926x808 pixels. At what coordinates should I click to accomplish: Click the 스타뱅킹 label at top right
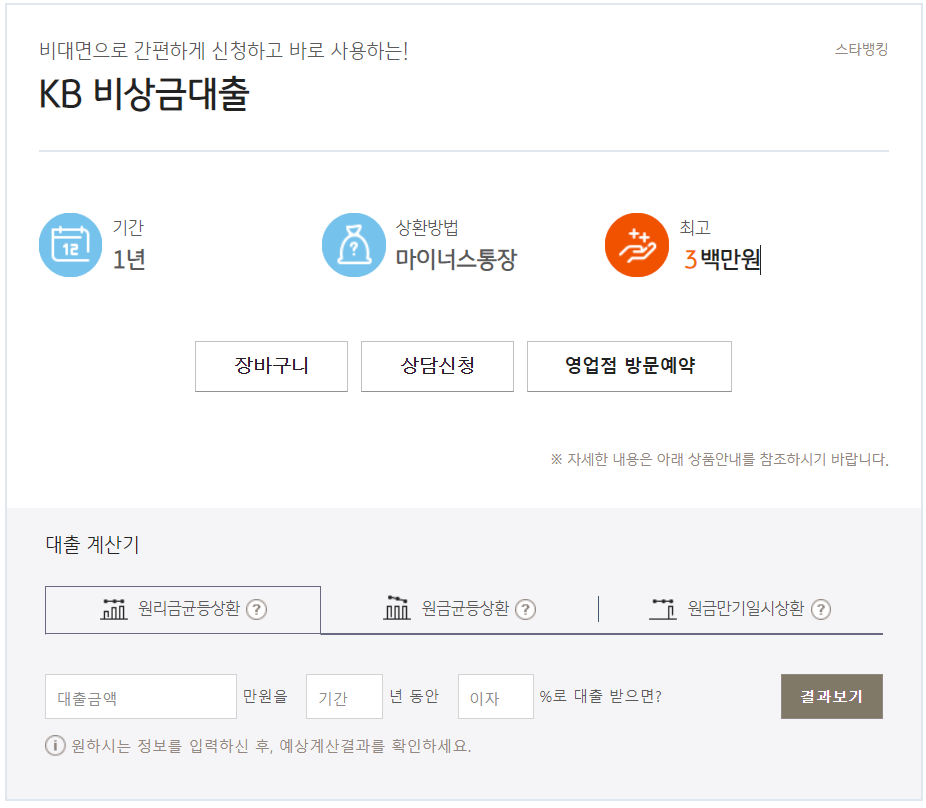pyautogui.click(x=861, y=50)
